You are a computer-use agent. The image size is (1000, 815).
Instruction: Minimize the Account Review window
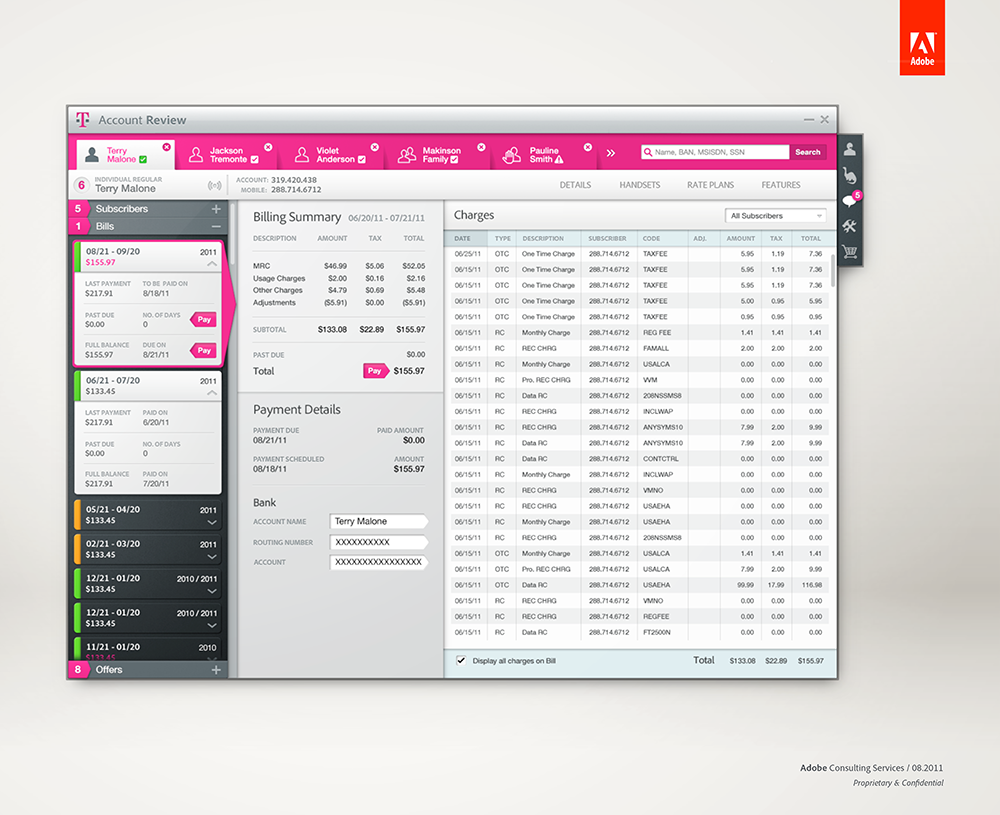click(809, 120)
